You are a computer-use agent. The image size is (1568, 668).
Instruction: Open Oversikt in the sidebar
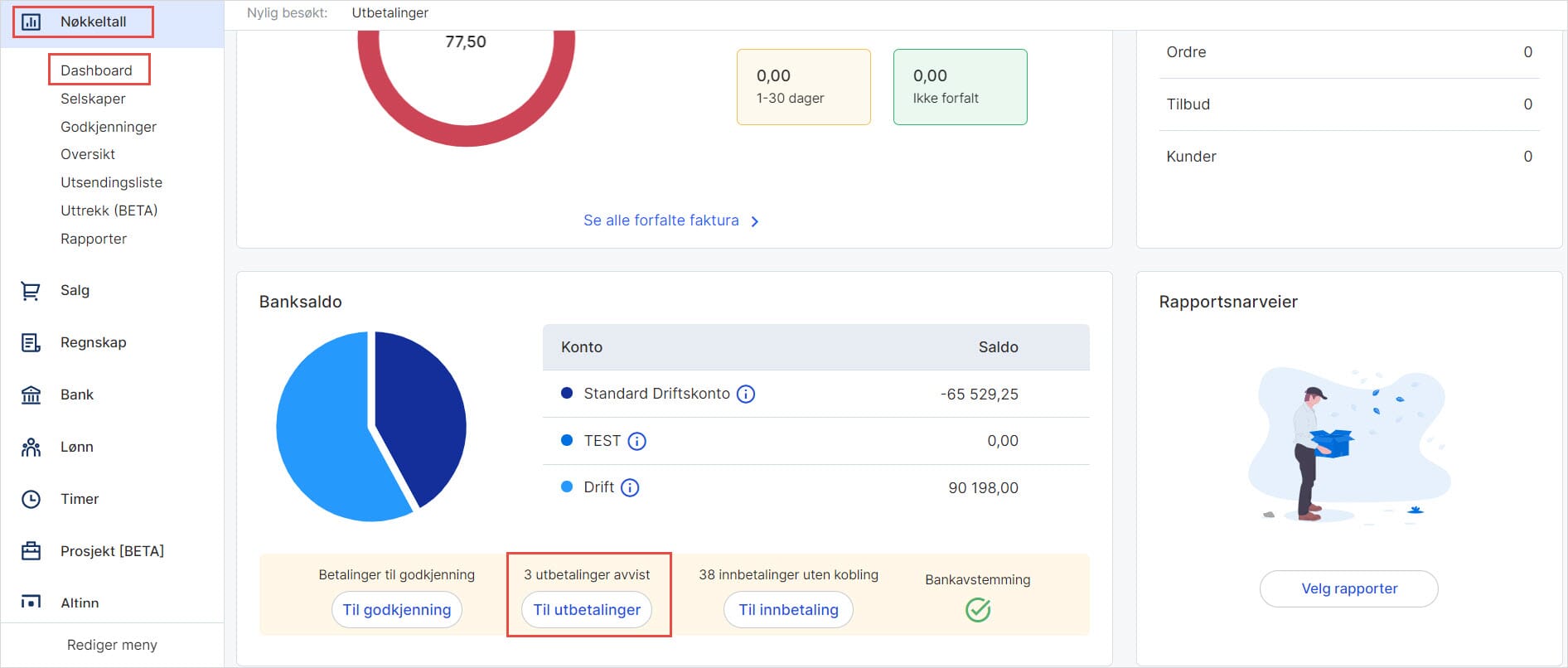tap(88, 154)
